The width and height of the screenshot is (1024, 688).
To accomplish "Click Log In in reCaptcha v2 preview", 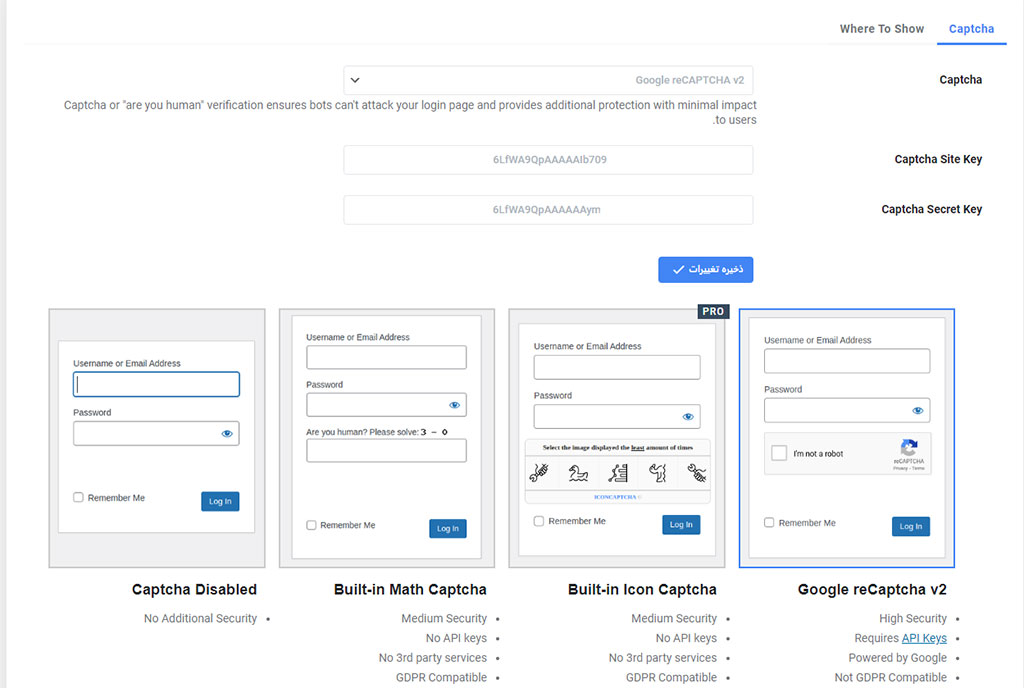I will [x=910, y=526].
